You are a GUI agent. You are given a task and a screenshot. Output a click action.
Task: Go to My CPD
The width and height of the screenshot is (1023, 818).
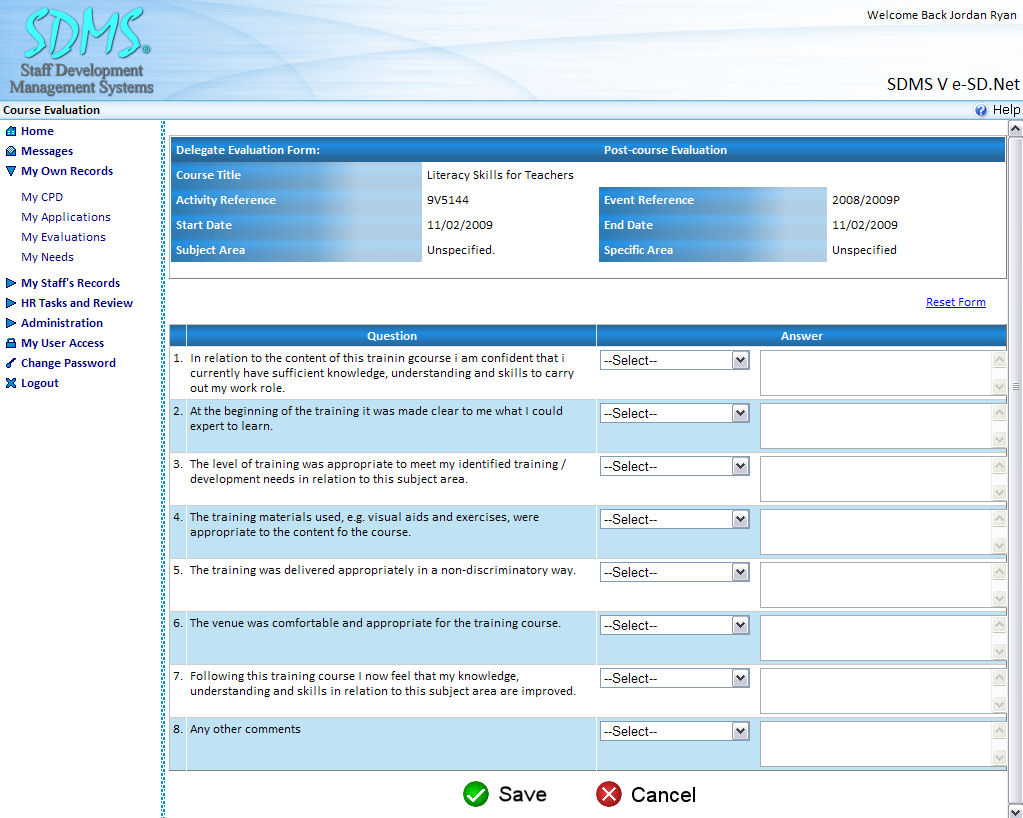coord(42,197)
